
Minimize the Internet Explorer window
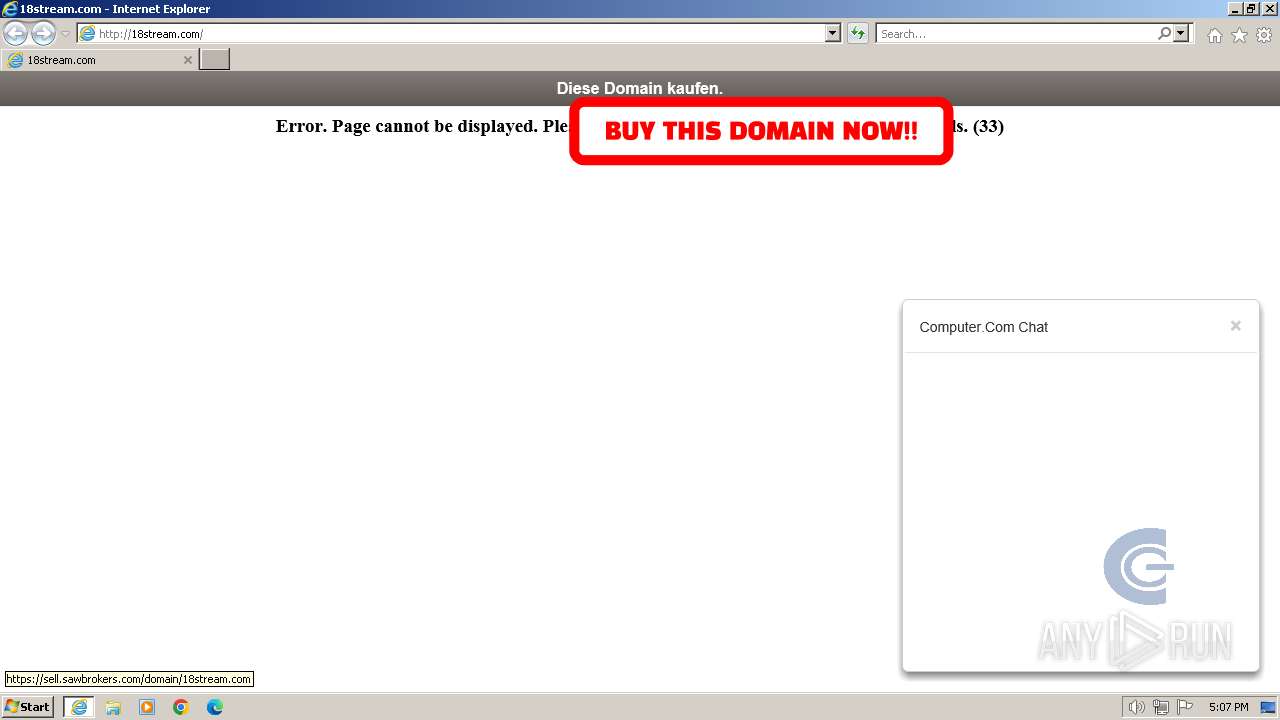click(x=1234, y=9)
